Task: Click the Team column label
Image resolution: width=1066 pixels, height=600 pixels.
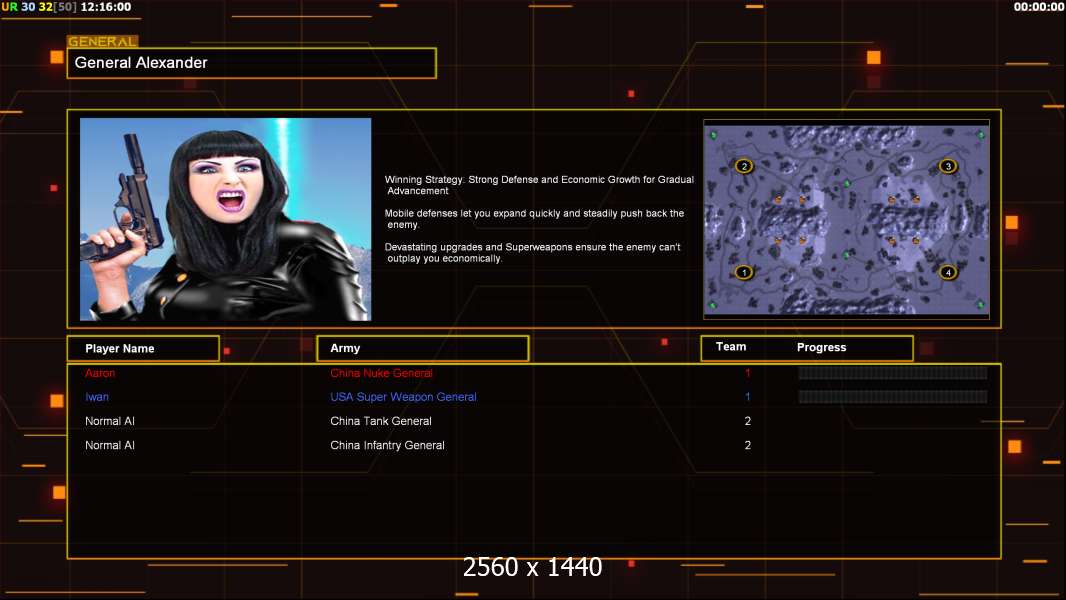Action: 731,347
